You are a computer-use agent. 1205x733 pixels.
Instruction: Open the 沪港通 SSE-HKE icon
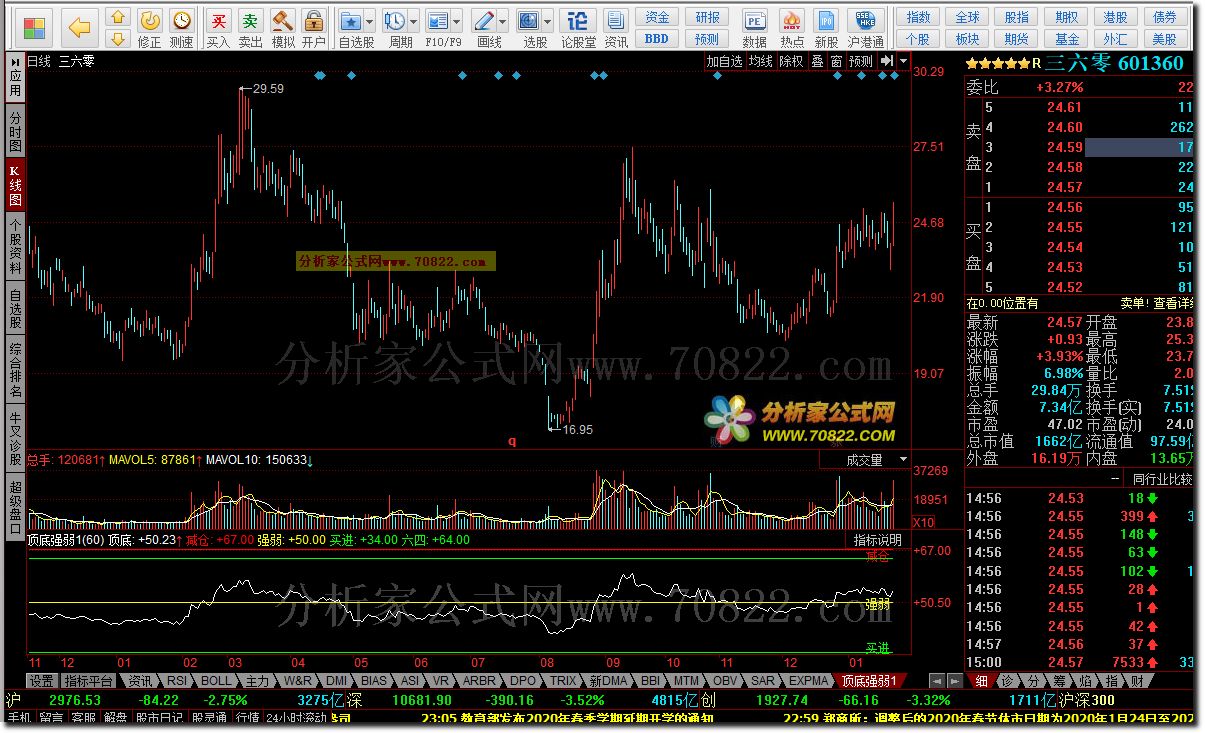click(x=865, y=27)
